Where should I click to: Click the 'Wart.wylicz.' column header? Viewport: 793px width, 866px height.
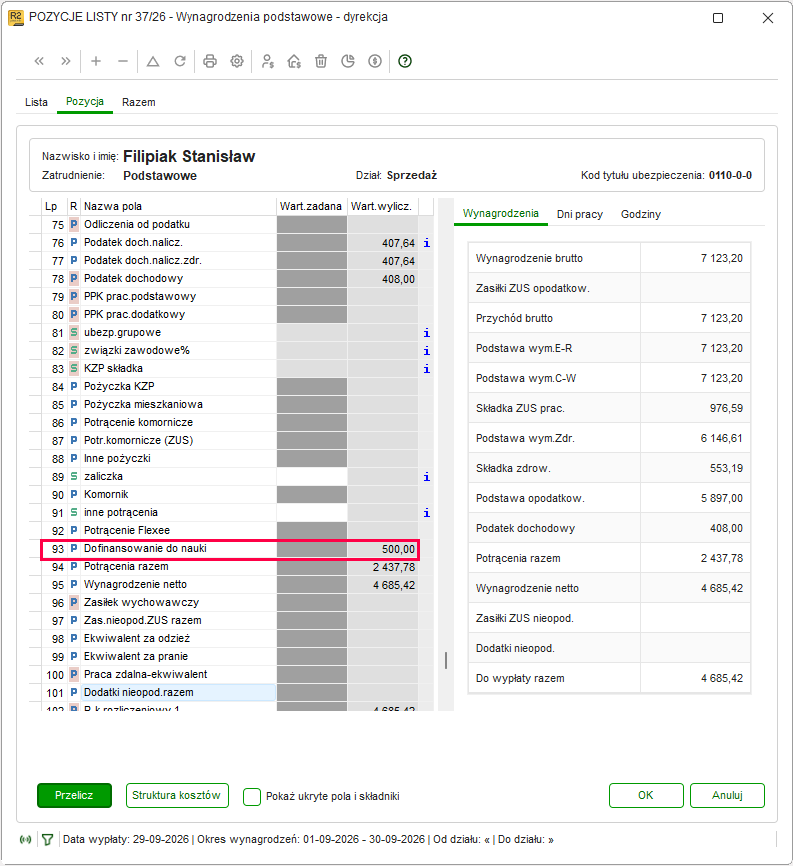[382, 207]
